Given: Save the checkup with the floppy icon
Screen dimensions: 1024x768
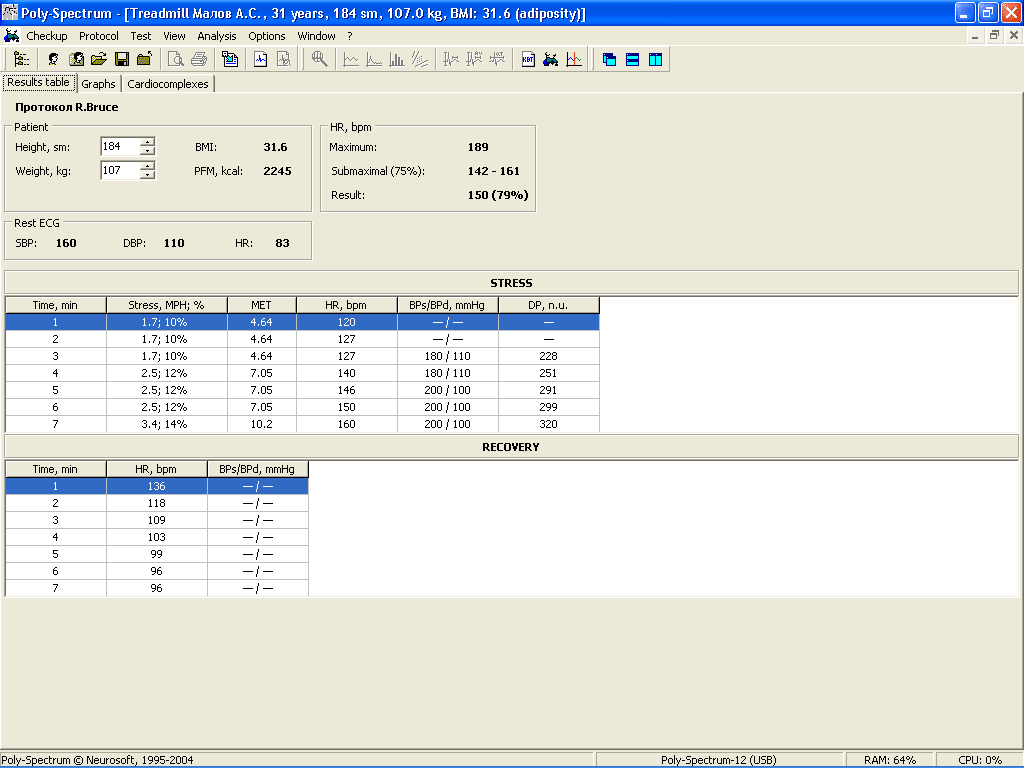Looking at the screenshot, I should click(x=121, y=59).
